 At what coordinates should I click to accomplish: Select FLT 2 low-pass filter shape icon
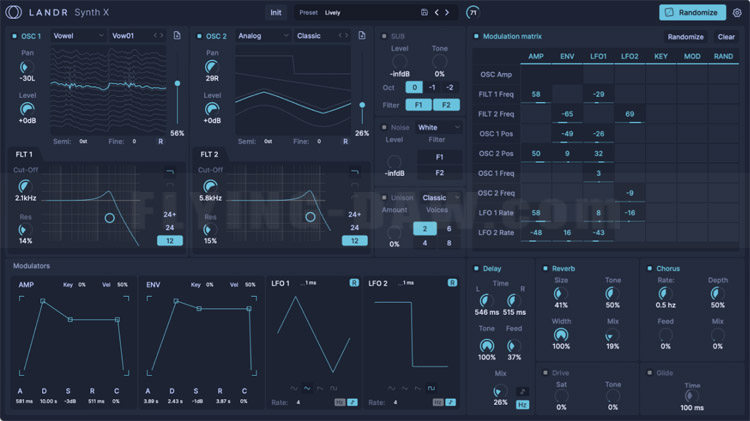(354, 171)
